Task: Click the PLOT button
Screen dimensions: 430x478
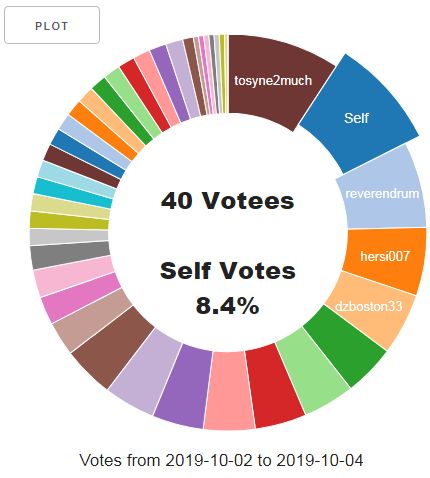Action: (52, 25)
